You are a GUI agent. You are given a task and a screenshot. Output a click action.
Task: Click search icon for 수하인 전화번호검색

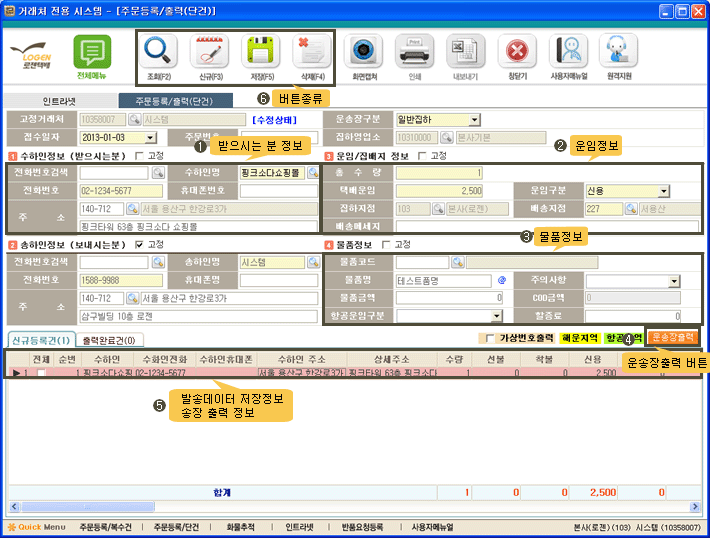[x=158, y=172]
